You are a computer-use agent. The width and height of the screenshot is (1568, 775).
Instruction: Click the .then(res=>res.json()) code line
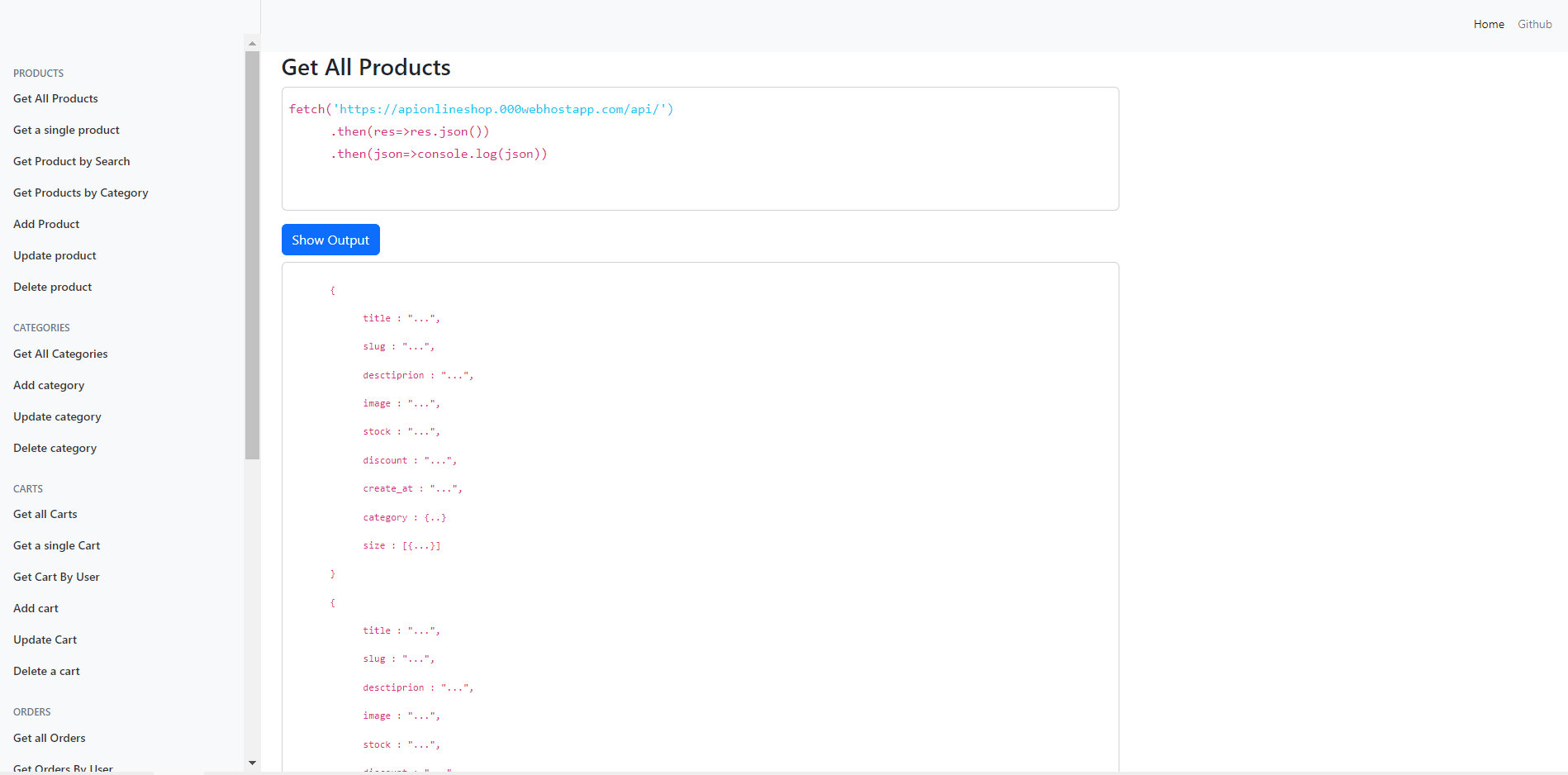point(410,131)
